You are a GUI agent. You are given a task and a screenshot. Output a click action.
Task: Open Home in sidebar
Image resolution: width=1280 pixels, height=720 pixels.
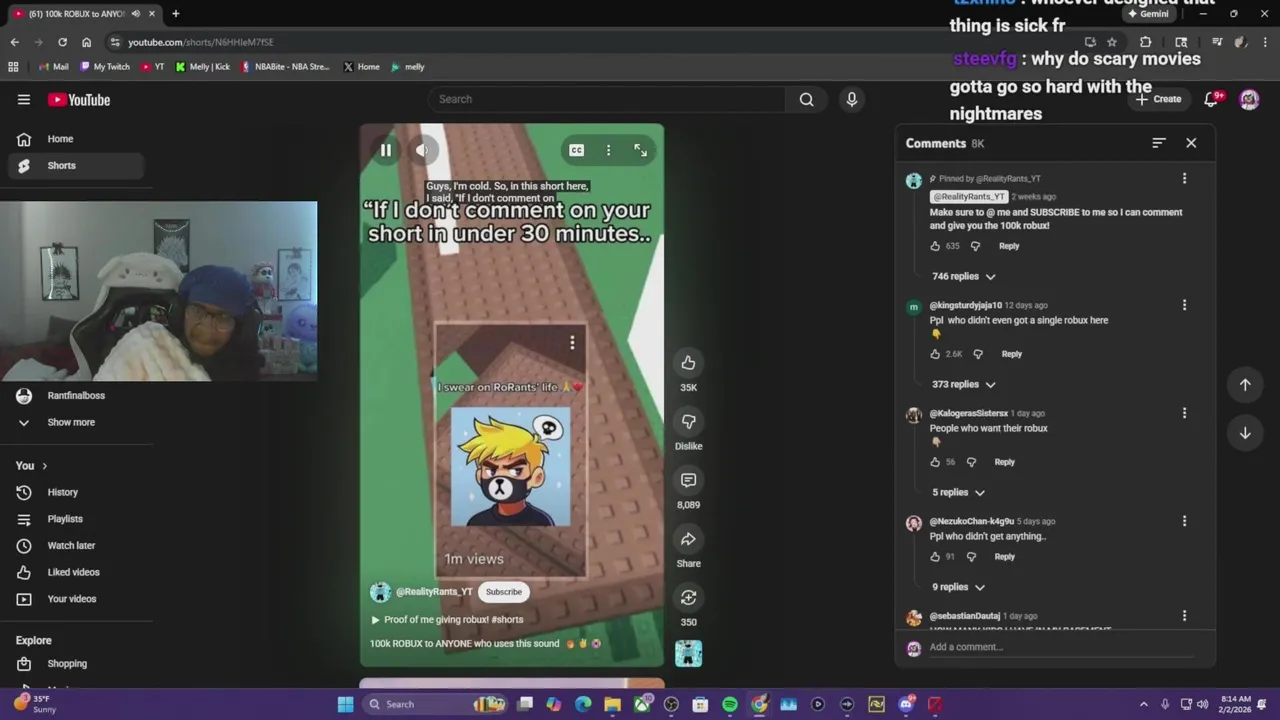78,139
